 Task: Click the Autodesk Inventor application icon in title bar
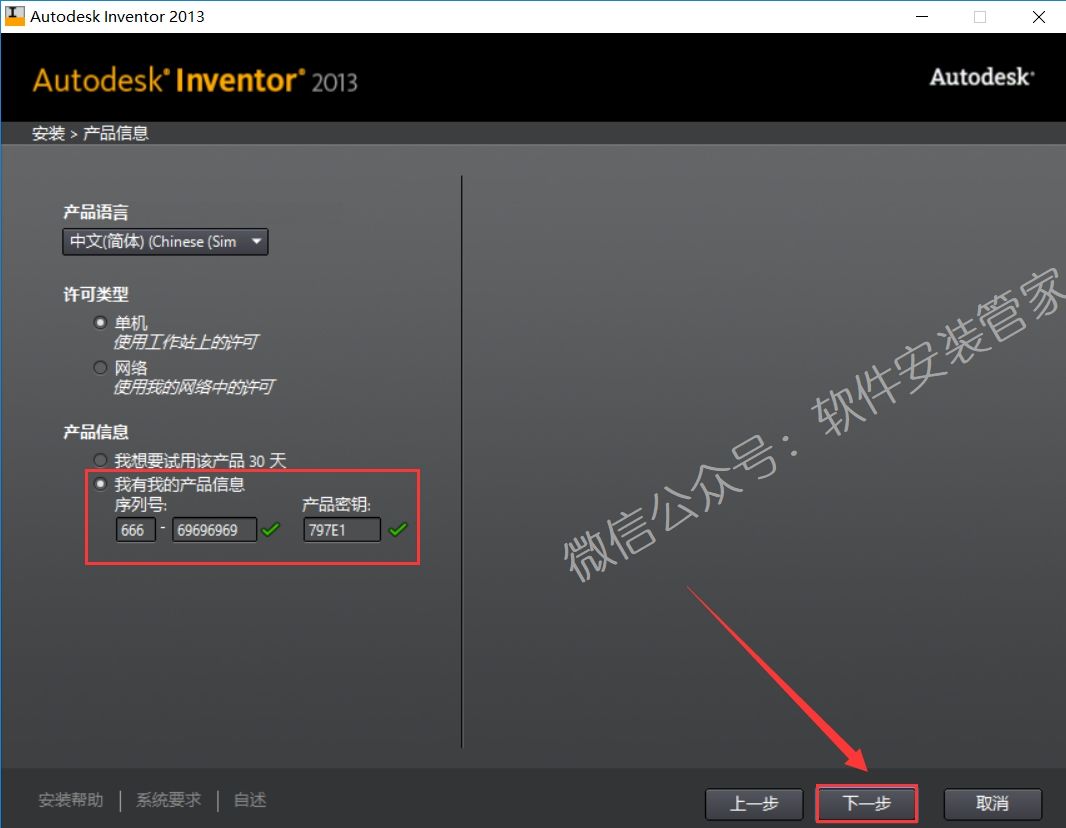point(14,16)
